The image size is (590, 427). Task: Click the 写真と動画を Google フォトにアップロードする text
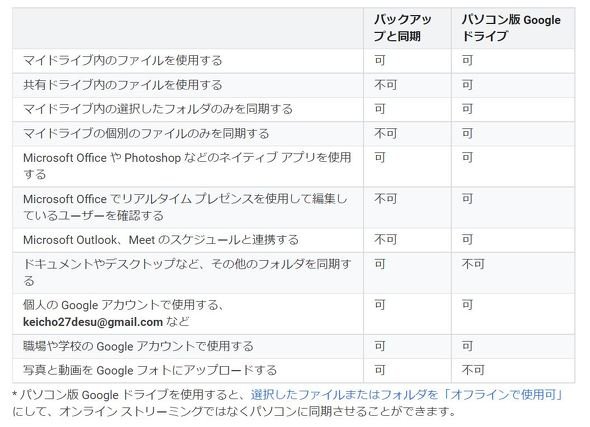[150, 370]
